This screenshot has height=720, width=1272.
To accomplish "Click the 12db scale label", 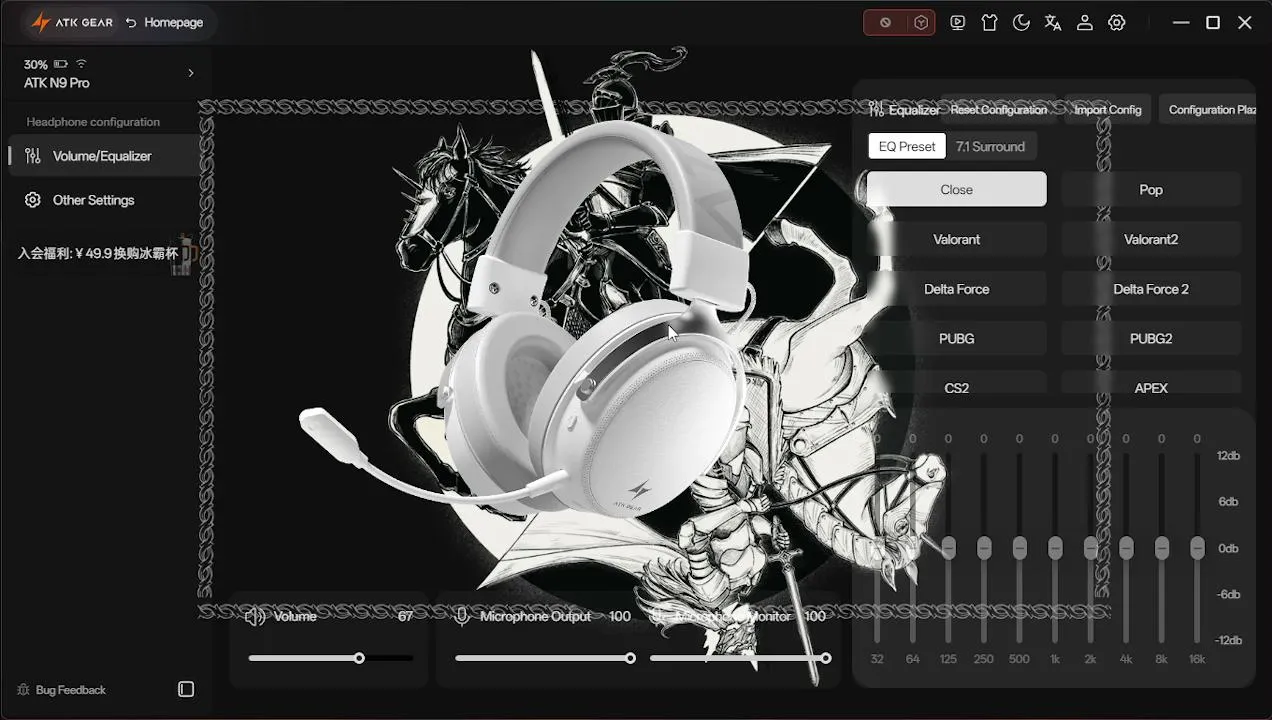I will click(x=1228, y=456).
